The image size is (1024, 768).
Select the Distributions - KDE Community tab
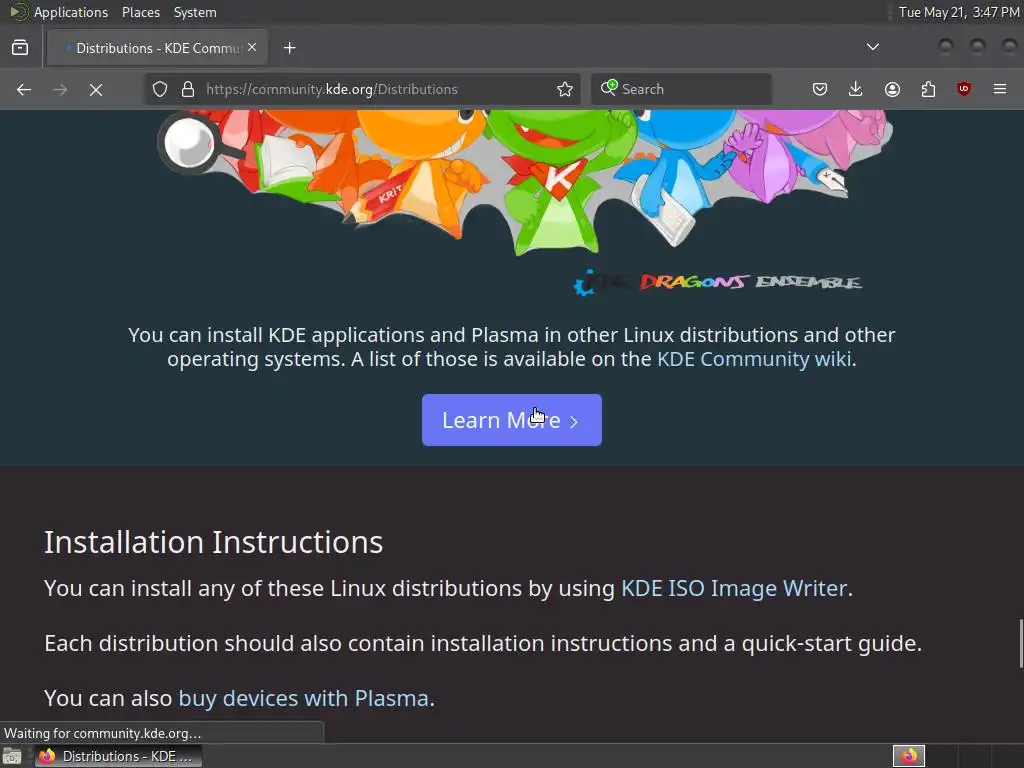[158, 48]
